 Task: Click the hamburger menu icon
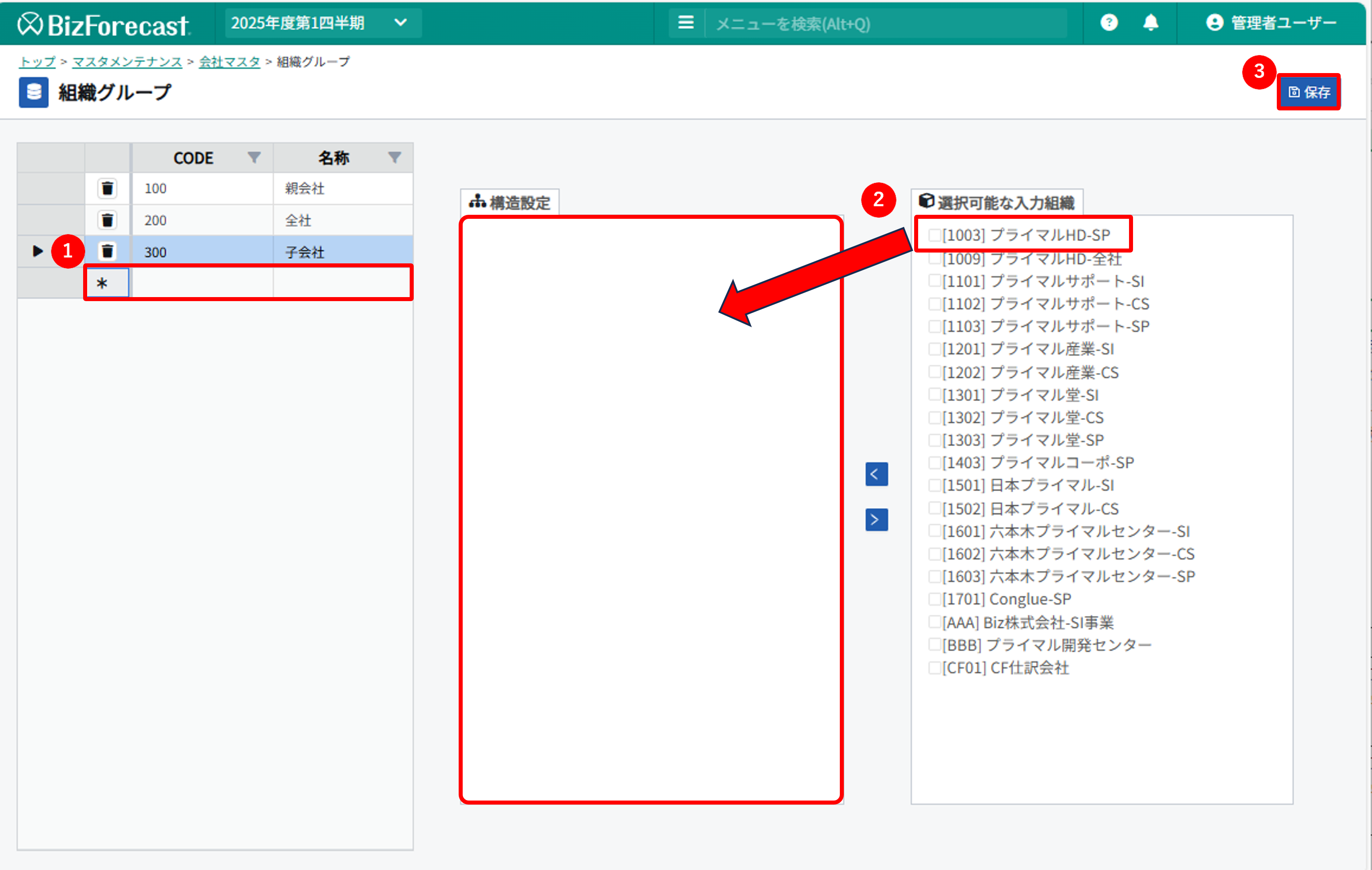click(x=686, y=23)
